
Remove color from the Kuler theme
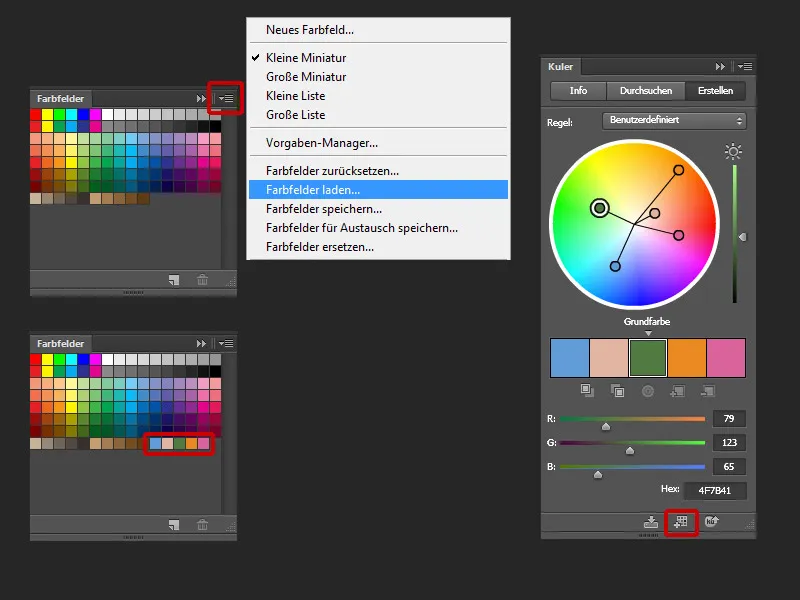(x=708, y=391)
